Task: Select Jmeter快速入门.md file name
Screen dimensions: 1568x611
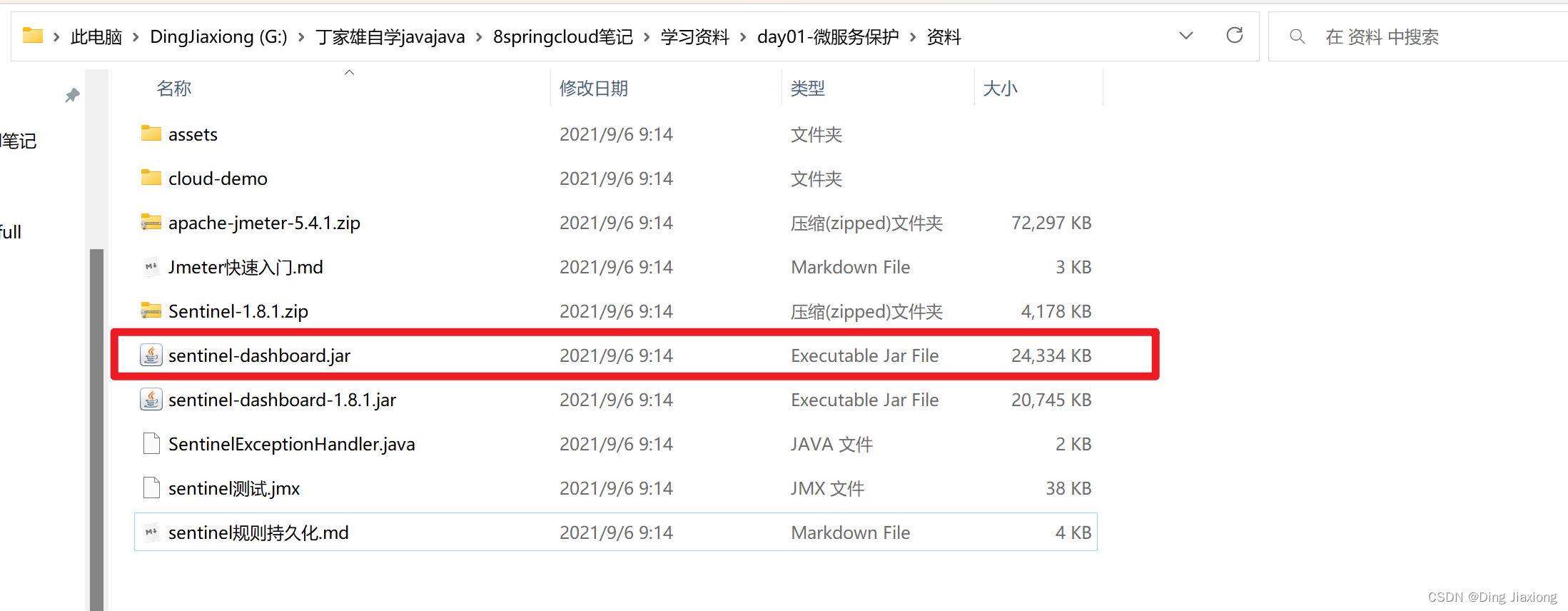Action: point(246,267)
